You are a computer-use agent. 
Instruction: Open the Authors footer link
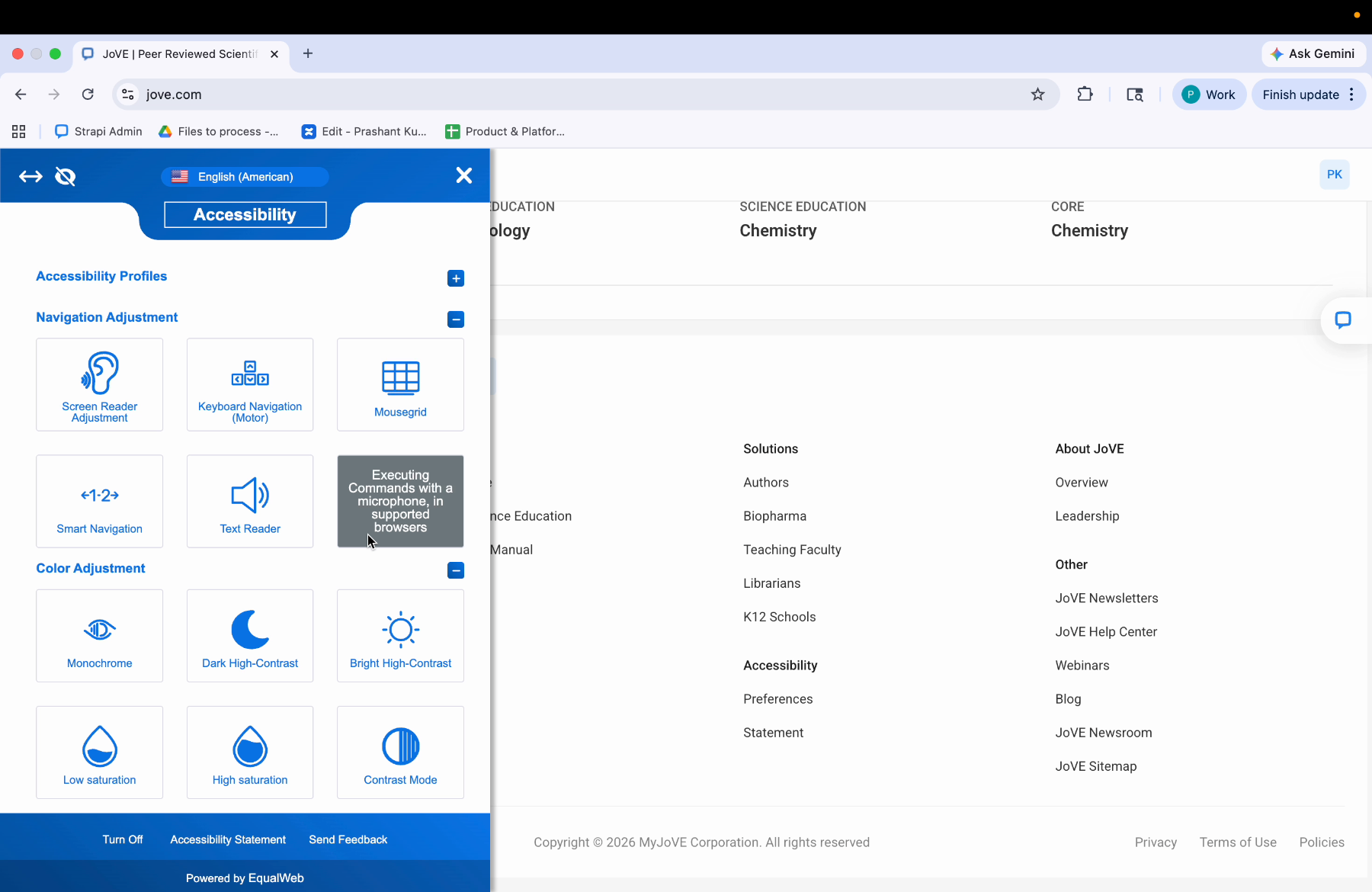point(766,483)
